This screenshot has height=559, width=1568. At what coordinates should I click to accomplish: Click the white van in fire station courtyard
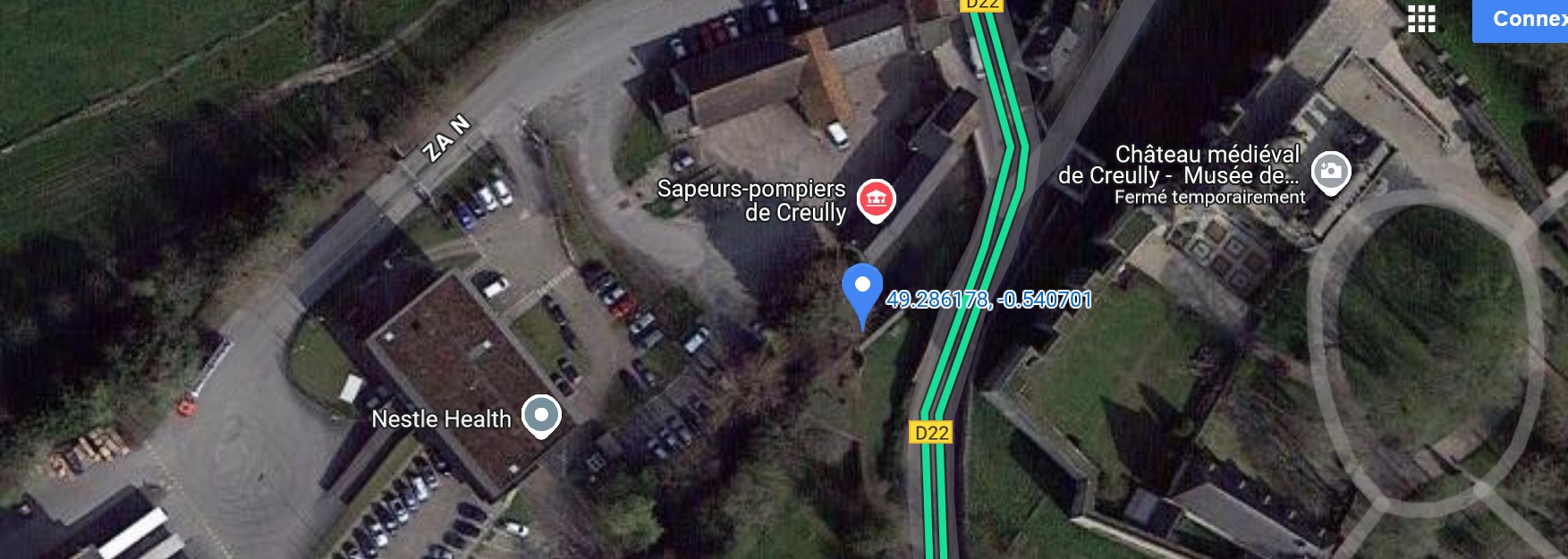tap(837, 134)
